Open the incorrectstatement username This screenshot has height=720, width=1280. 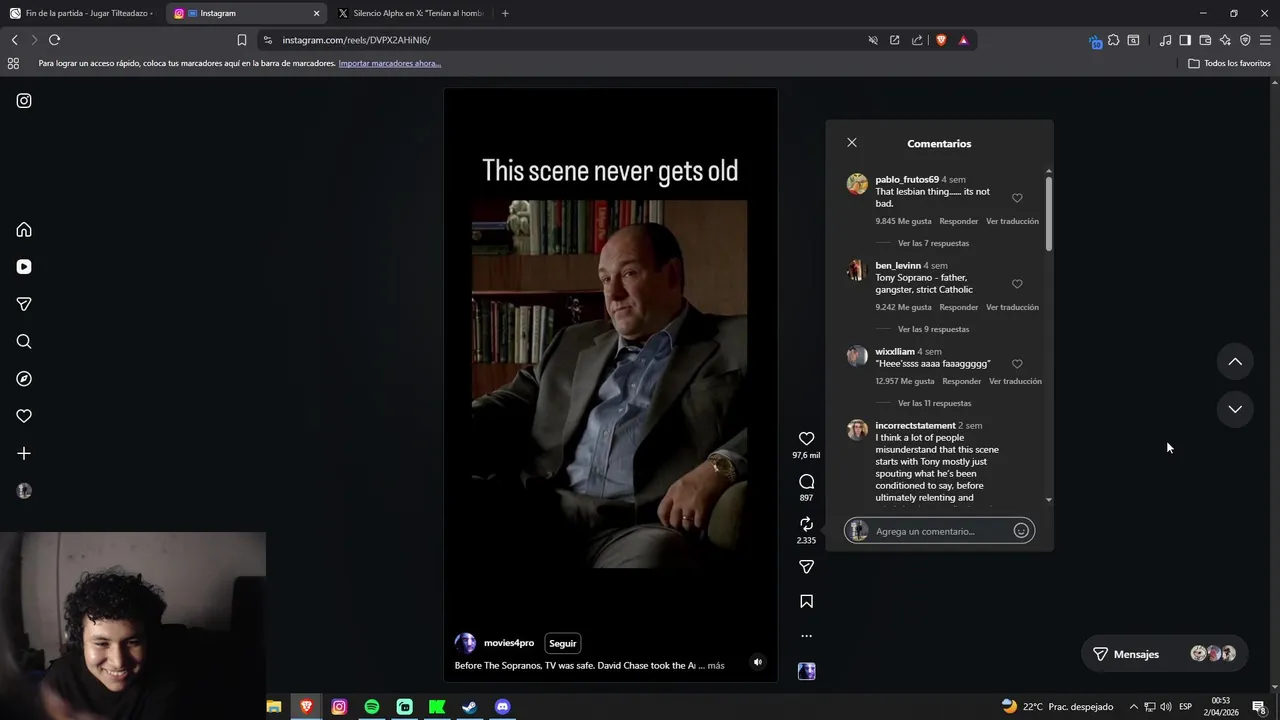pyautogui.click(x=915, y=426)
